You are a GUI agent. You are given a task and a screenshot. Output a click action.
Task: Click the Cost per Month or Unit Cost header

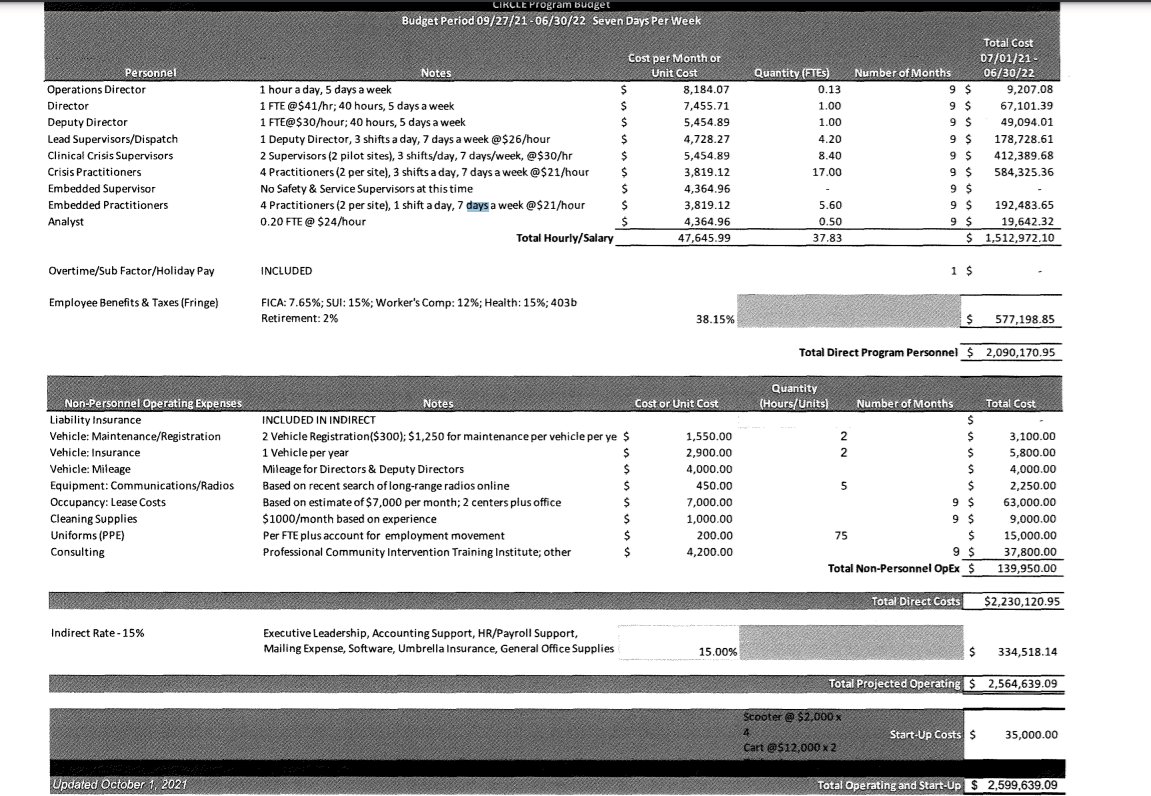click(674, 65)
